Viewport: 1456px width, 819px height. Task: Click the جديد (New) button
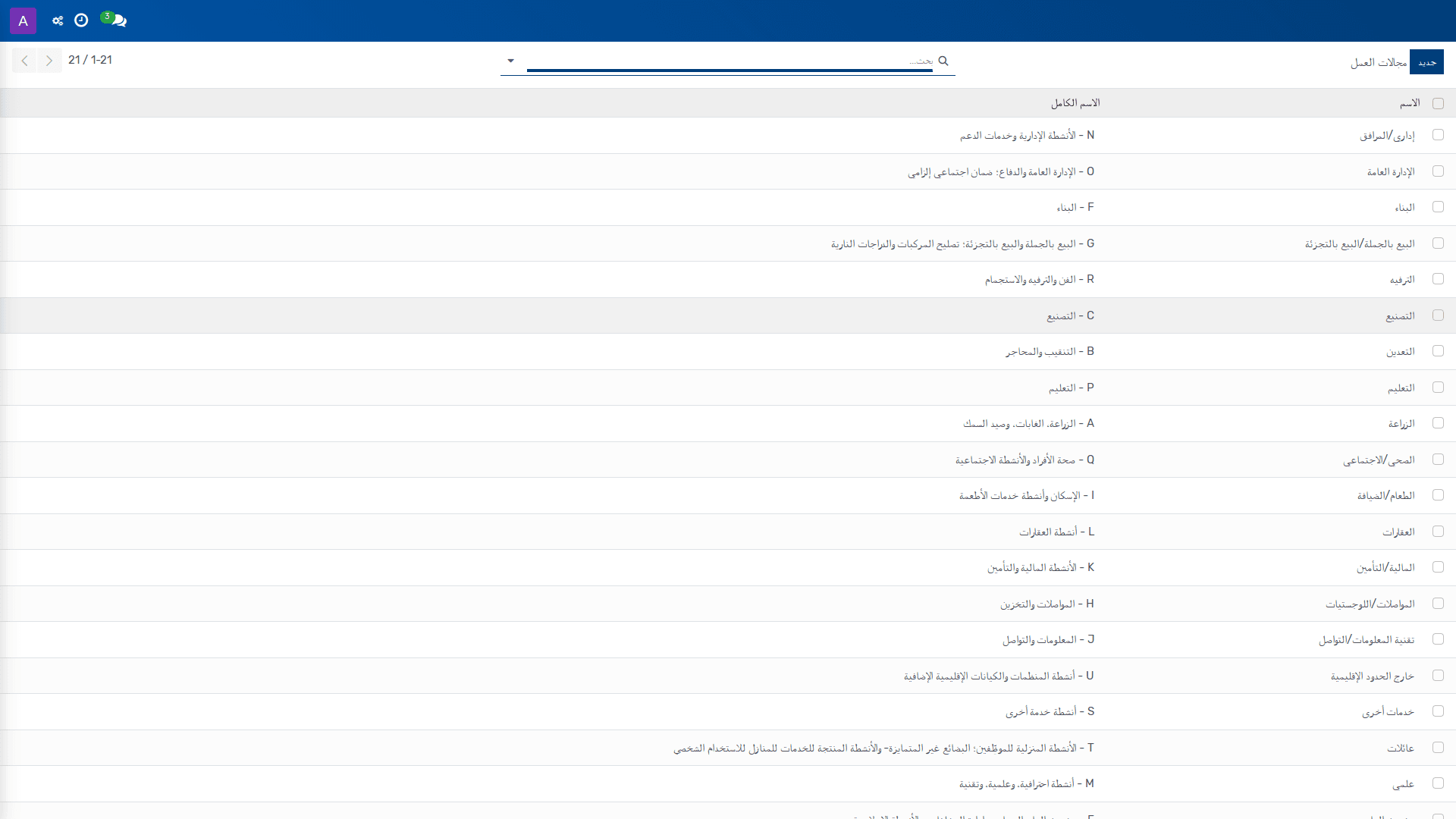(x=1426, y=62)
